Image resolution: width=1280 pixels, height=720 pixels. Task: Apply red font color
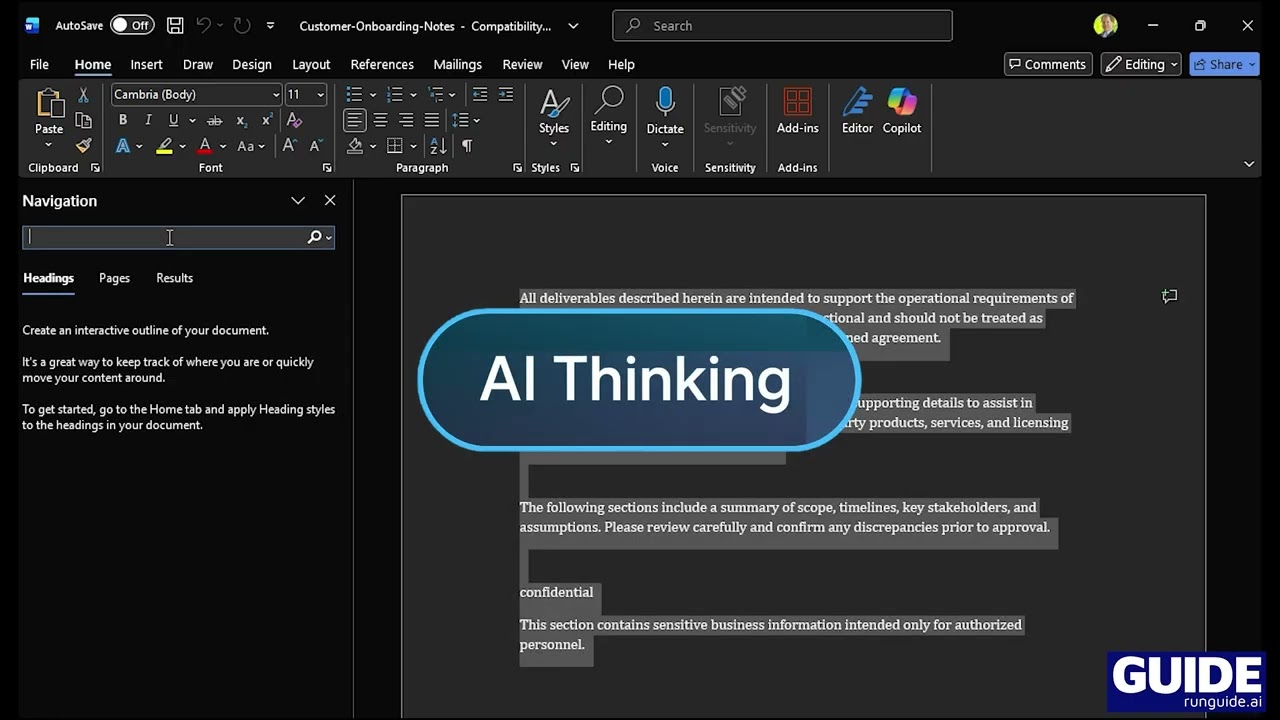pos(205,146)
